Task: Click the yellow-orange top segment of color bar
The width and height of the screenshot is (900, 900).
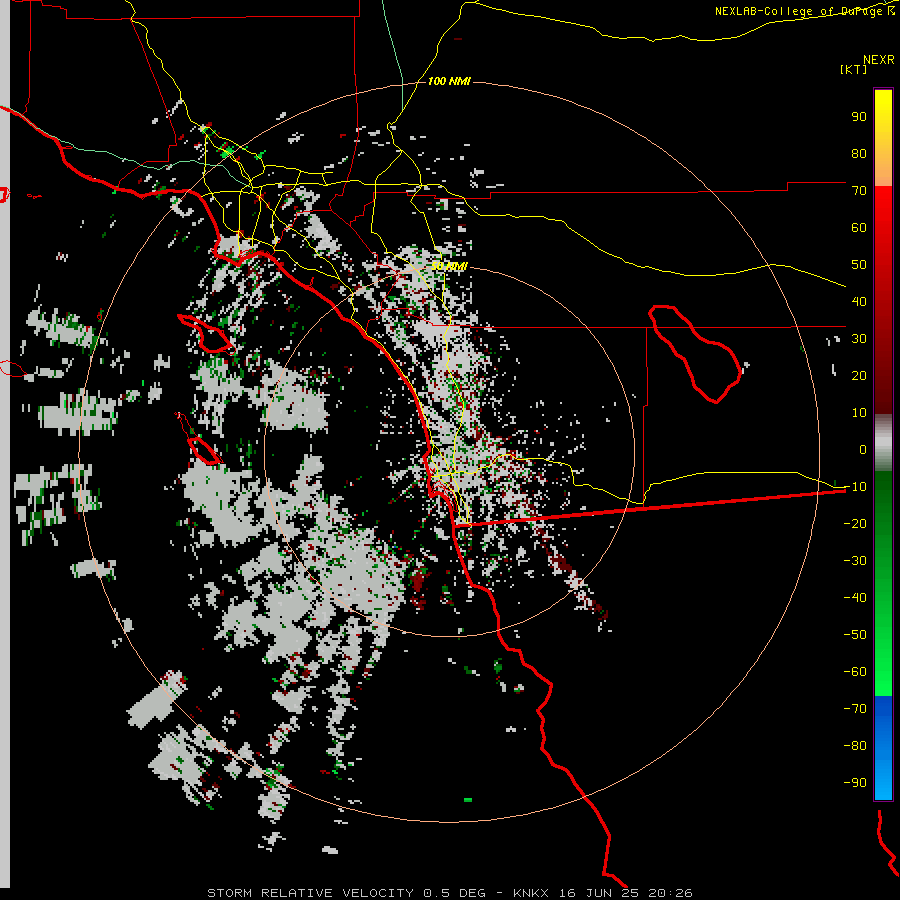Action: [x=883, y=138]
